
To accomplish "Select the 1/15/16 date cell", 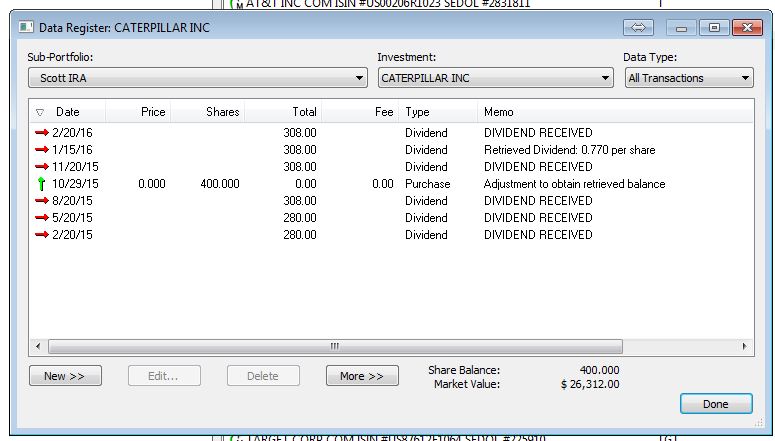I will 72,149.
